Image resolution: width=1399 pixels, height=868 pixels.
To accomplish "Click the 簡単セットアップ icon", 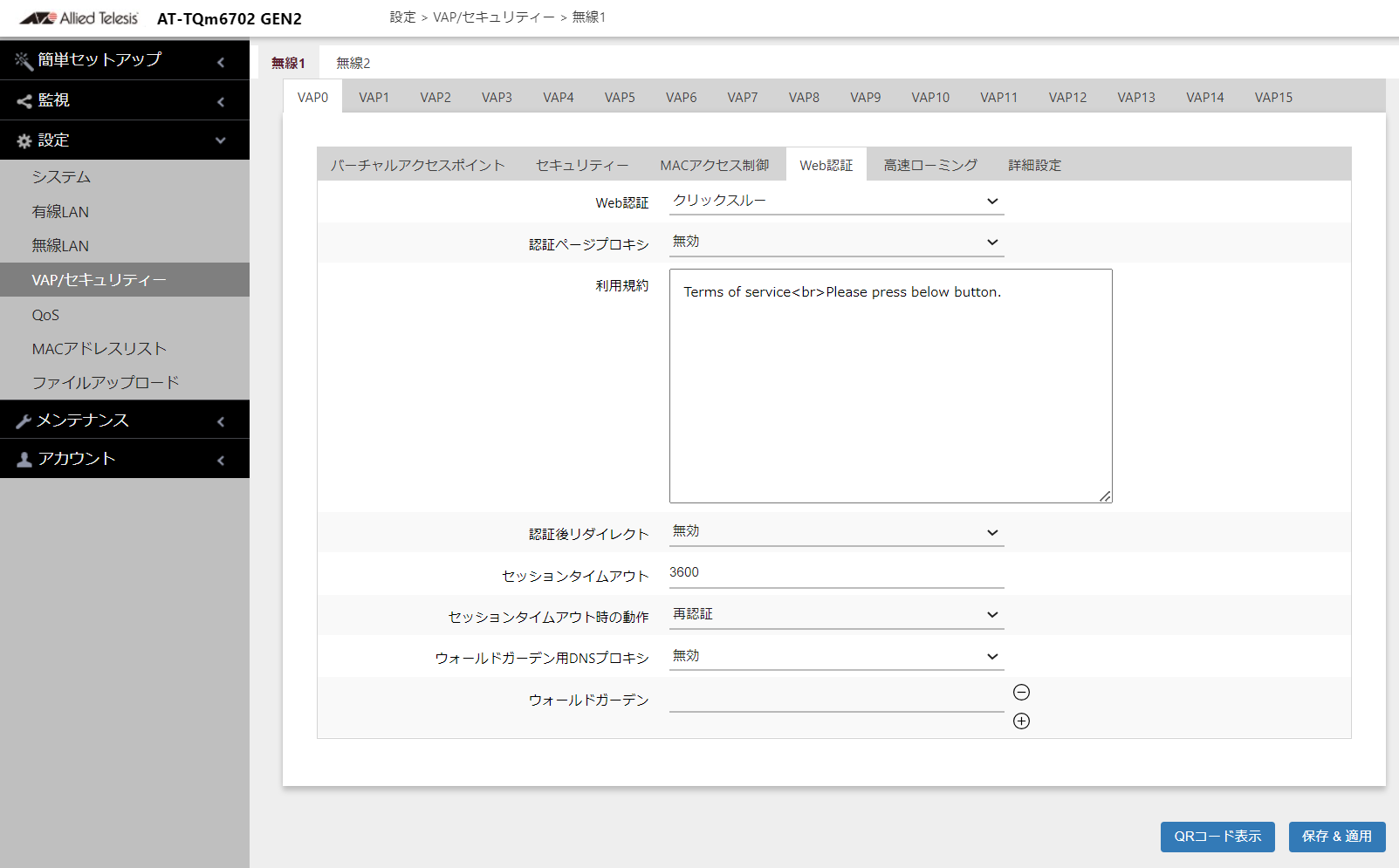I will click(x=22, y=60).
